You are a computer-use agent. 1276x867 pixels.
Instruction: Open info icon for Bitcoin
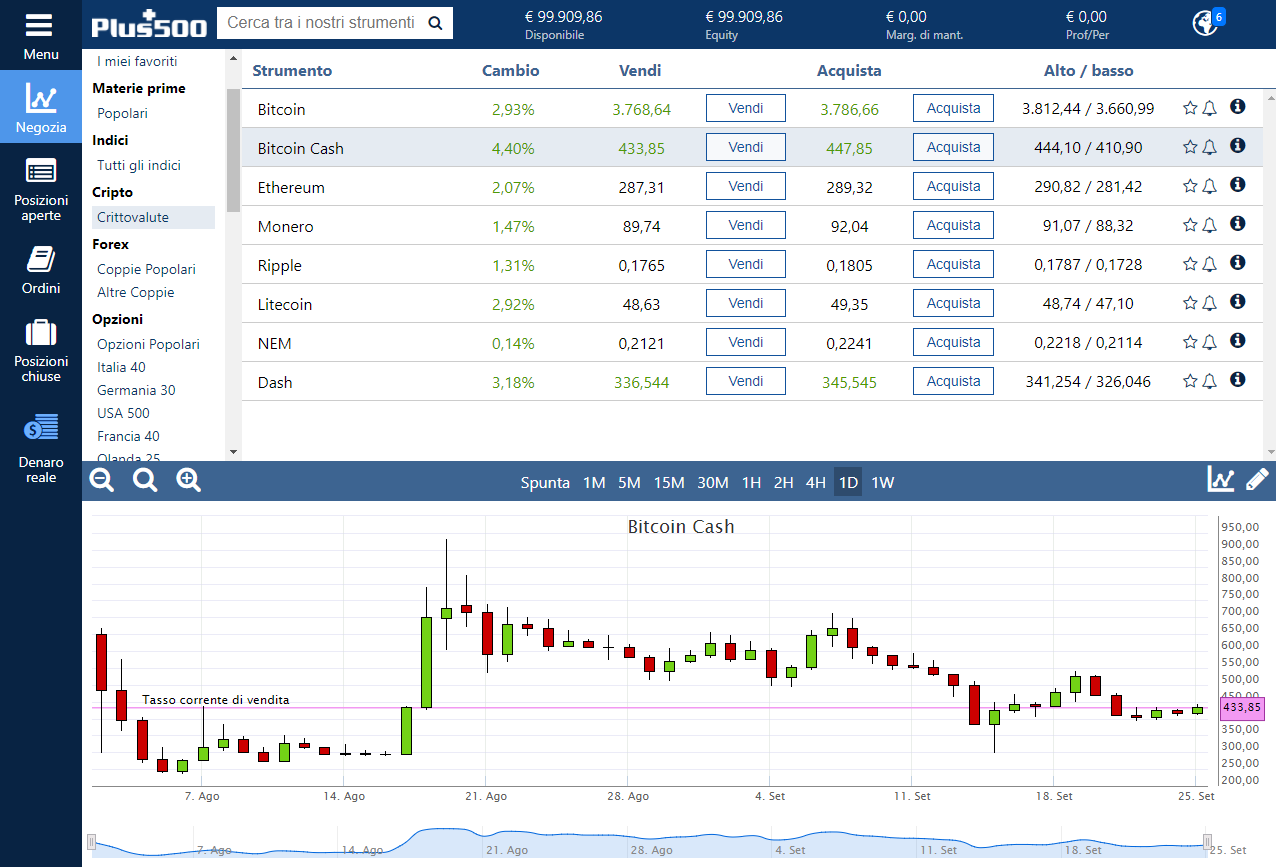[1237, 107]
